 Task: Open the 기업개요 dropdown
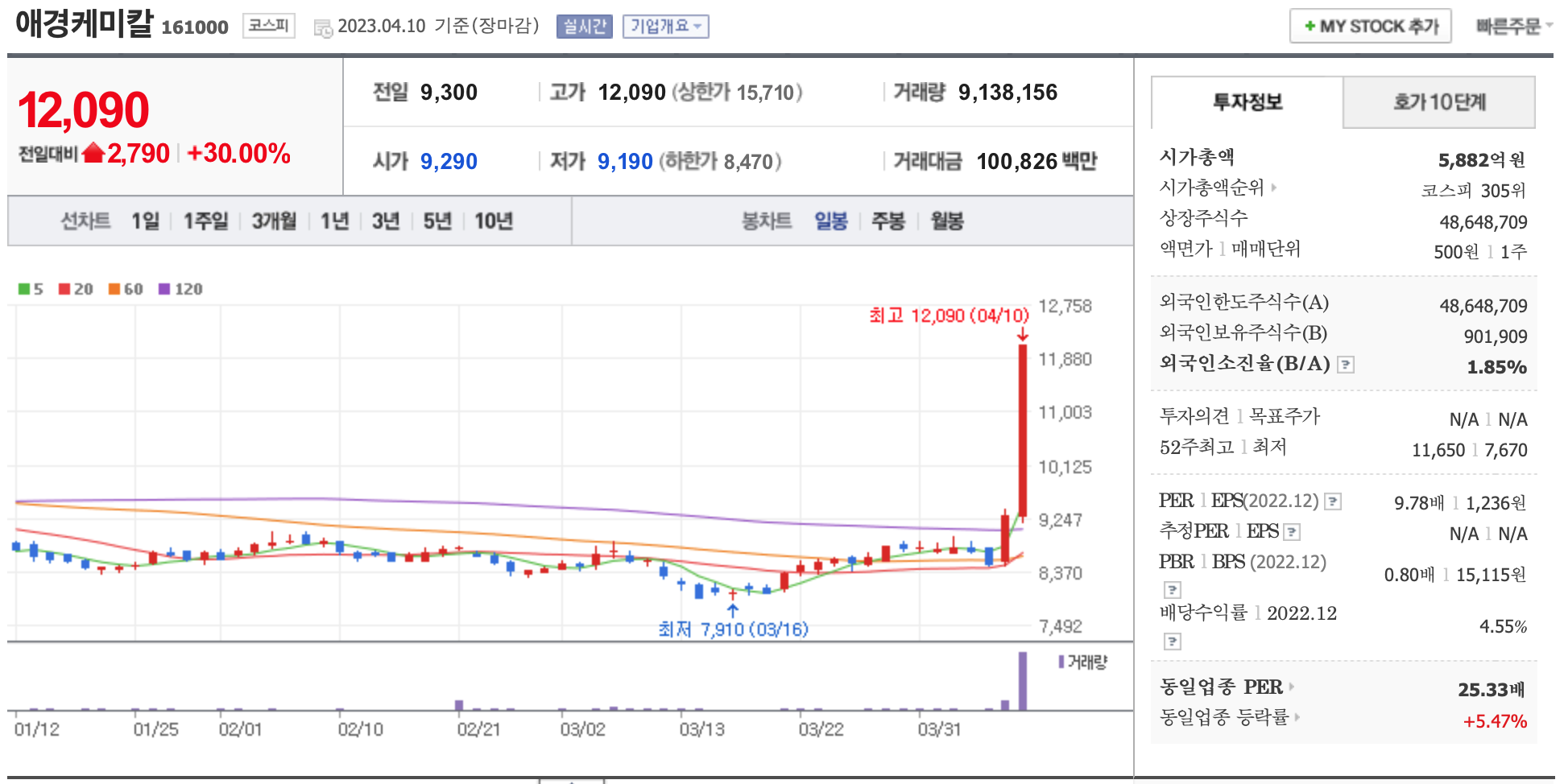click(x=665, y=27)
